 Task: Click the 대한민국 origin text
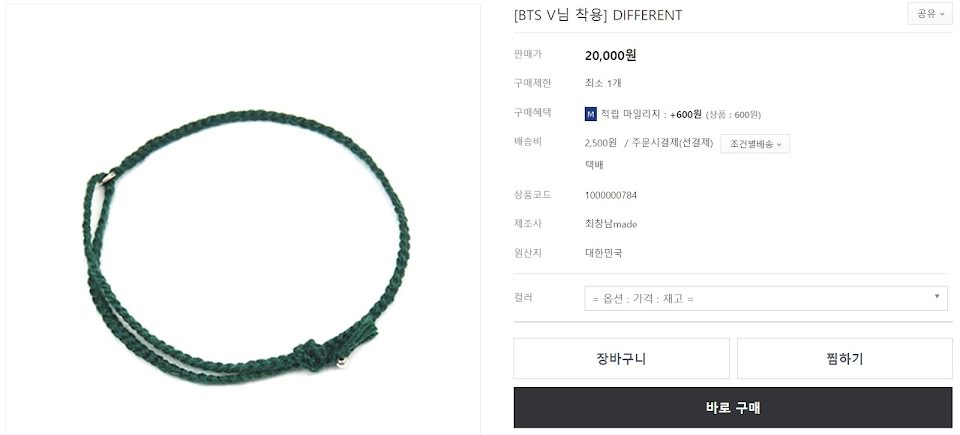coord(603,253)
